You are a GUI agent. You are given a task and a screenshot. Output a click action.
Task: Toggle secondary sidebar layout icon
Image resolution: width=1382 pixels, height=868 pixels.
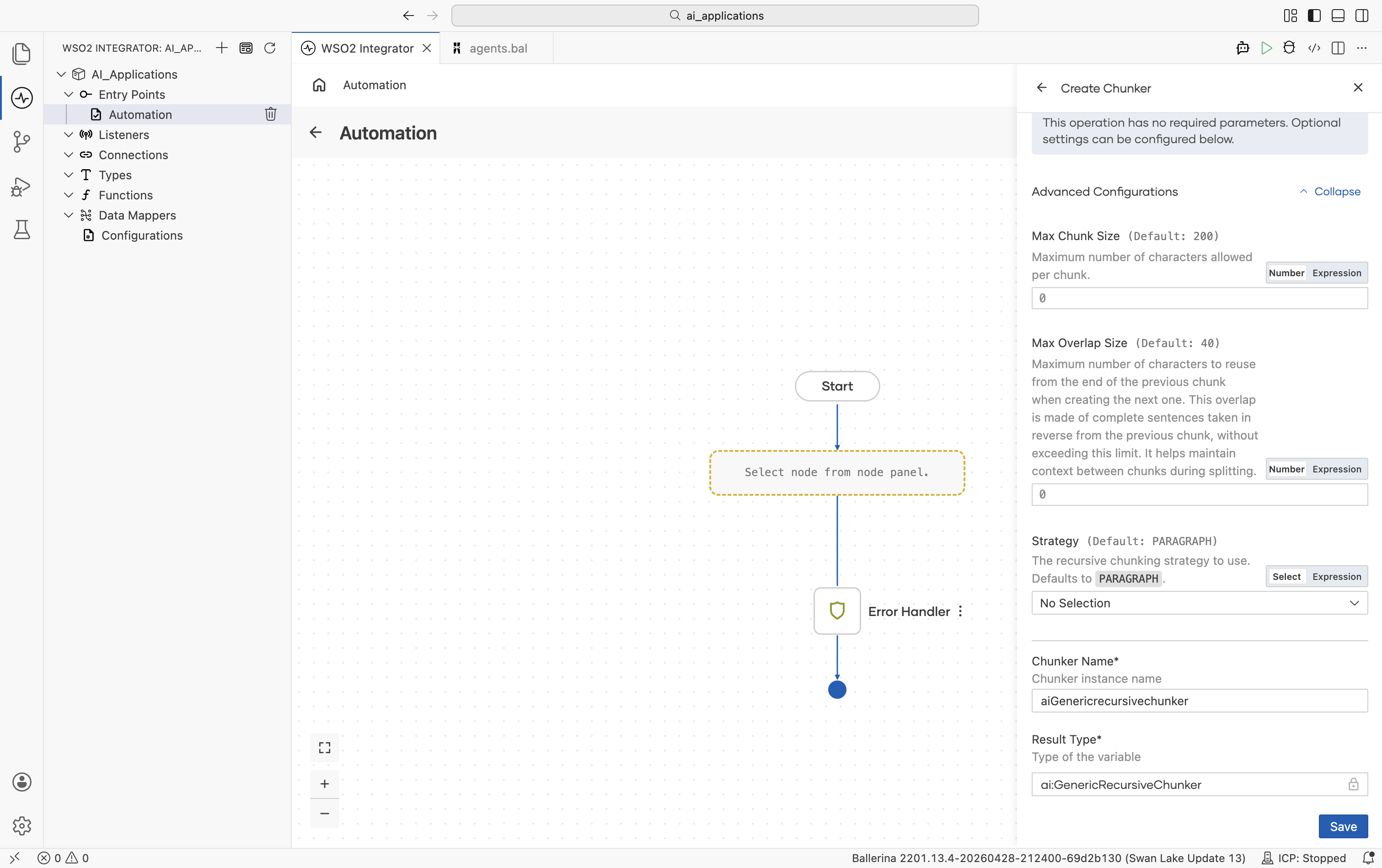point(1361,16)
